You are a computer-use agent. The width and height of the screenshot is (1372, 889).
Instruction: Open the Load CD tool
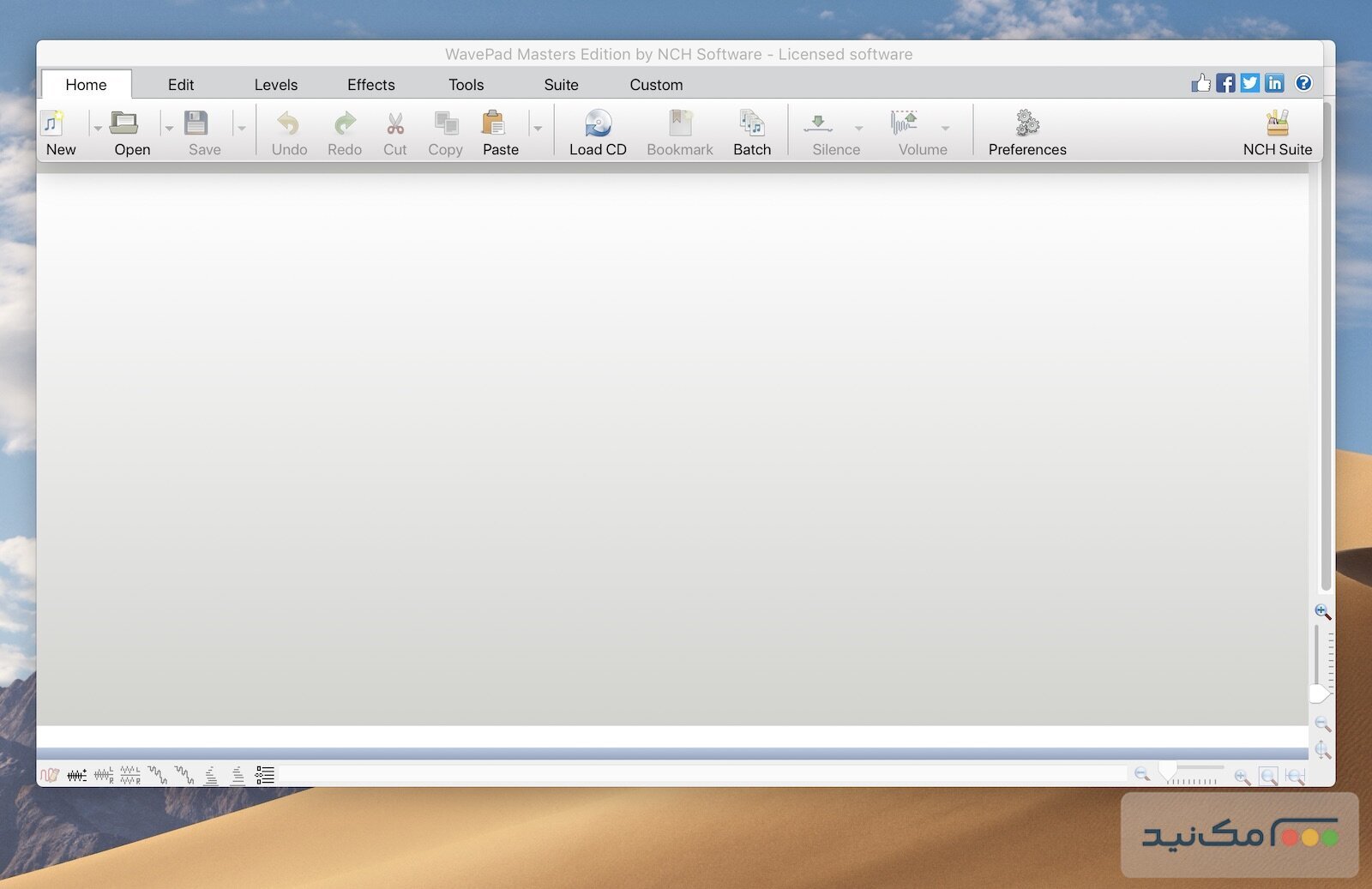tap(598, 125)
